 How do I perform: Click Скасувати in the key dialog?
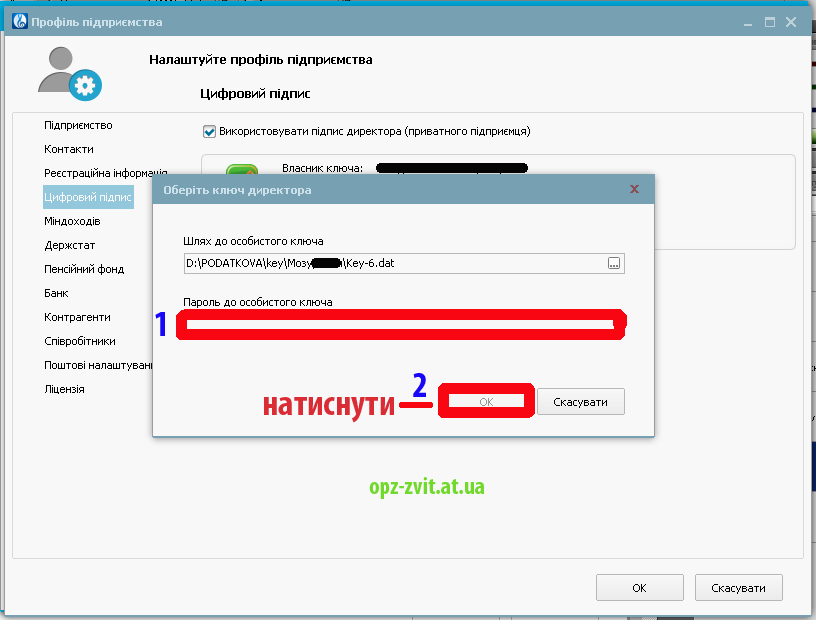coord(580,402)
